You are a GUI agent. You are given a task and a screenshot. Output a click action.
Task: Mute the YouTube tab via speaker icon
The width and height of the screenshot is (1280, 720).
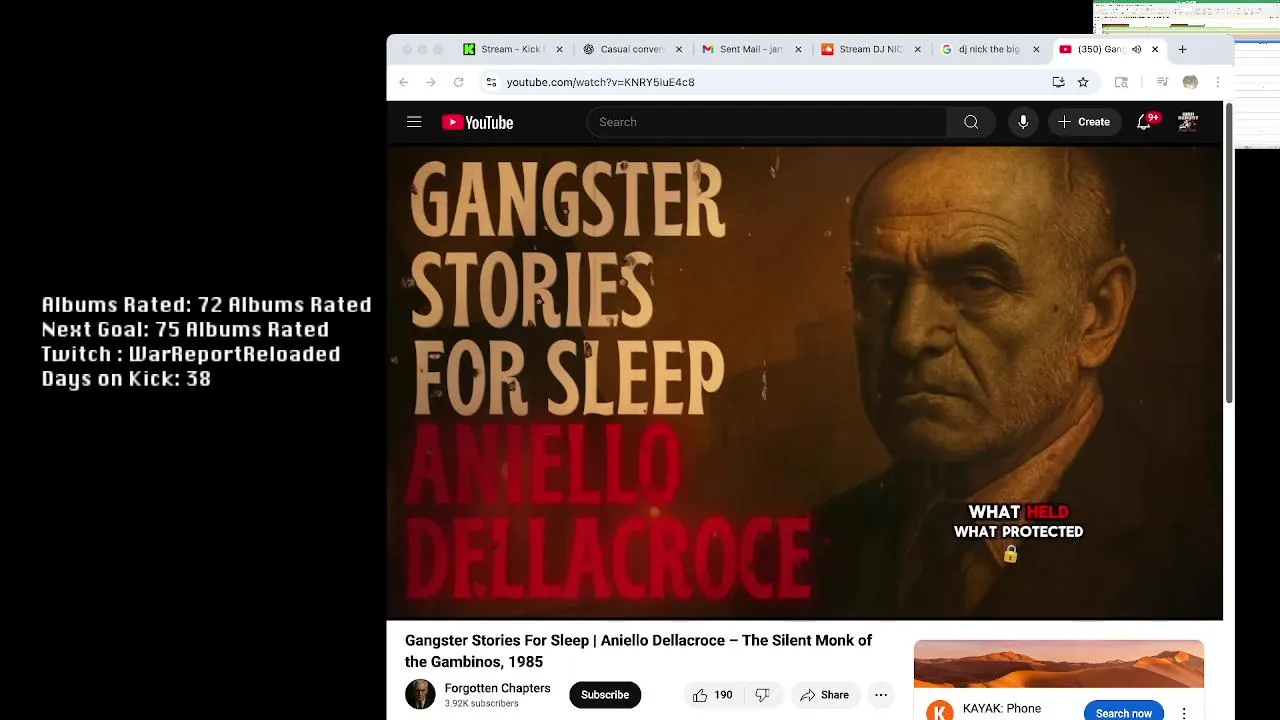coord(1136,49)
